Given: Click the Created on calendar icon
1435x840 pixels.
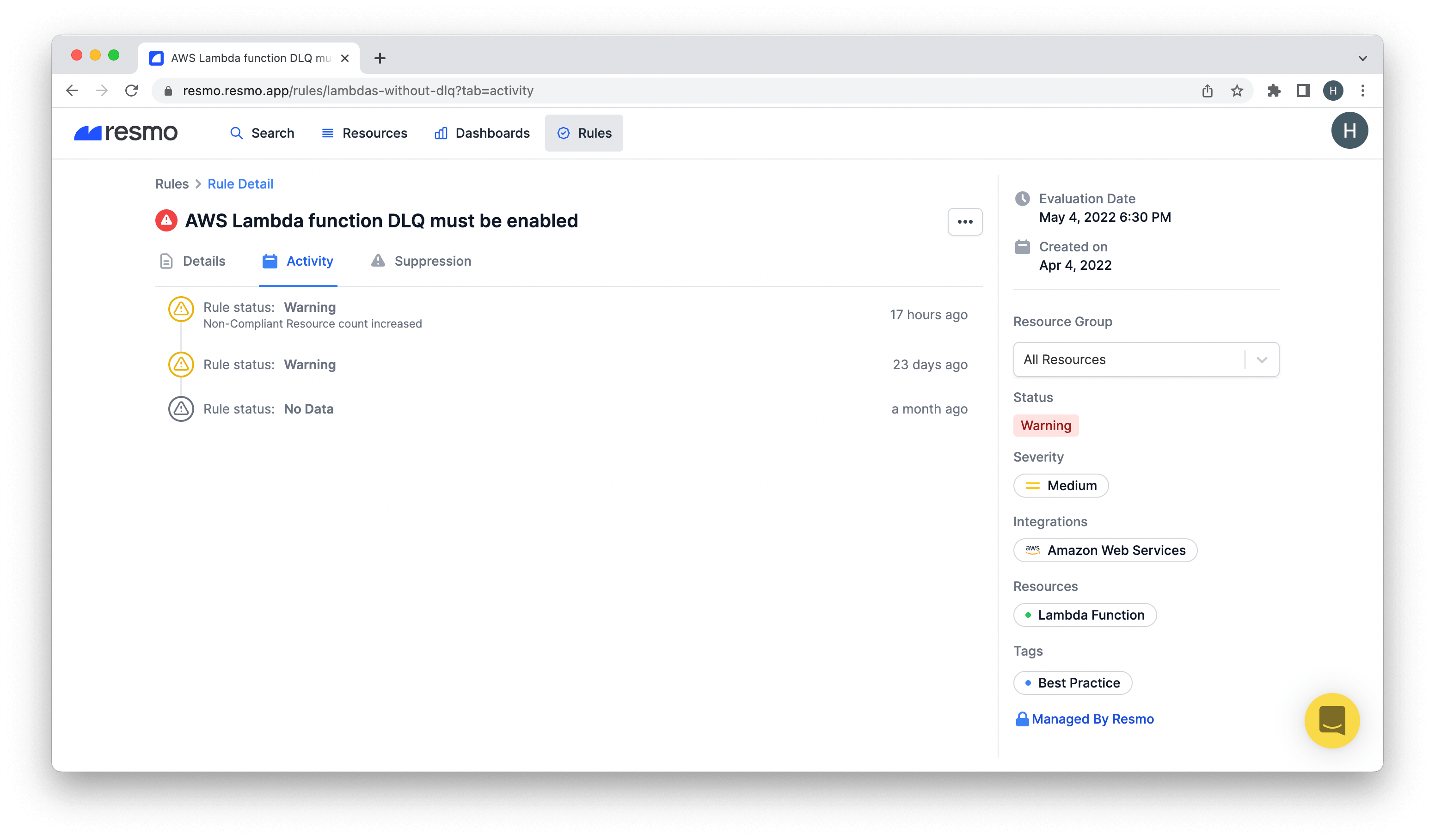Looking at the screenshot, I should click(x=1023, y=247).
